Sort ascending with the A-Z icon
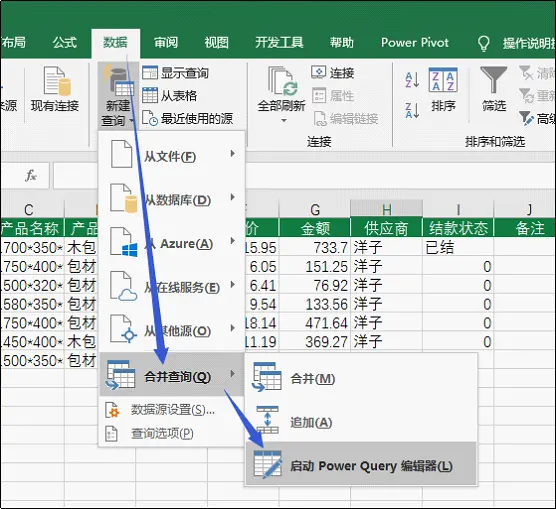The width and height of the screenshot is (556, 509). (412, 80)
